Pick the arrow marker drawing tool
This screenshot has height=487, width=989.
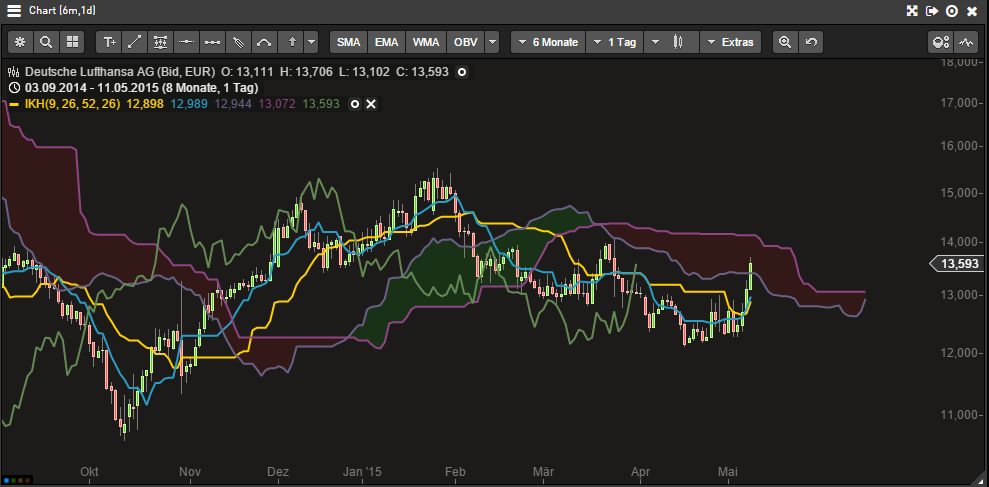(x=291, y=42)
